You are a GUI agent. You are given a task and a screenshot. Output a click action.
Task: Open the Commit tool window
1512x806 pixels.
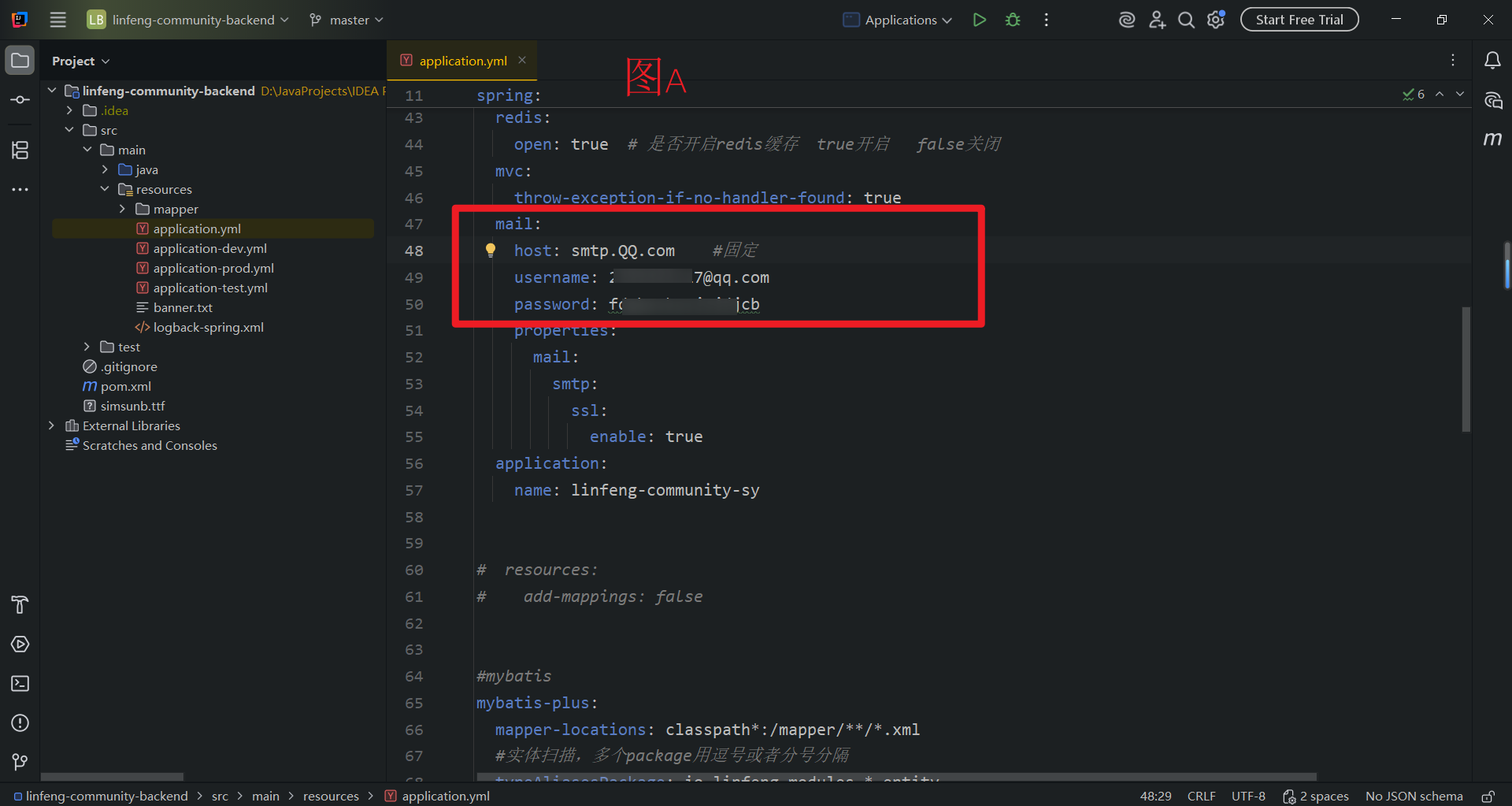(x=20, y=100)
